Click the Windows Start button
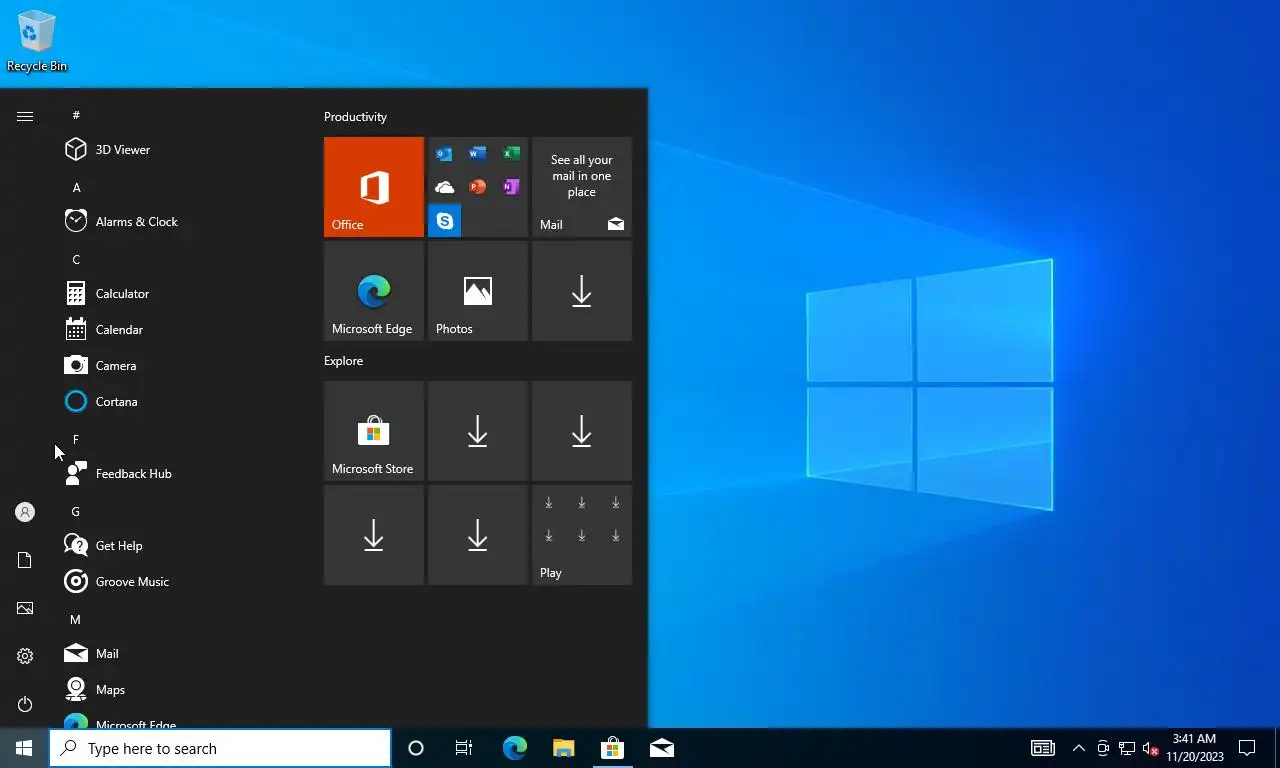 pyautogui.click(x=24, y=748)
